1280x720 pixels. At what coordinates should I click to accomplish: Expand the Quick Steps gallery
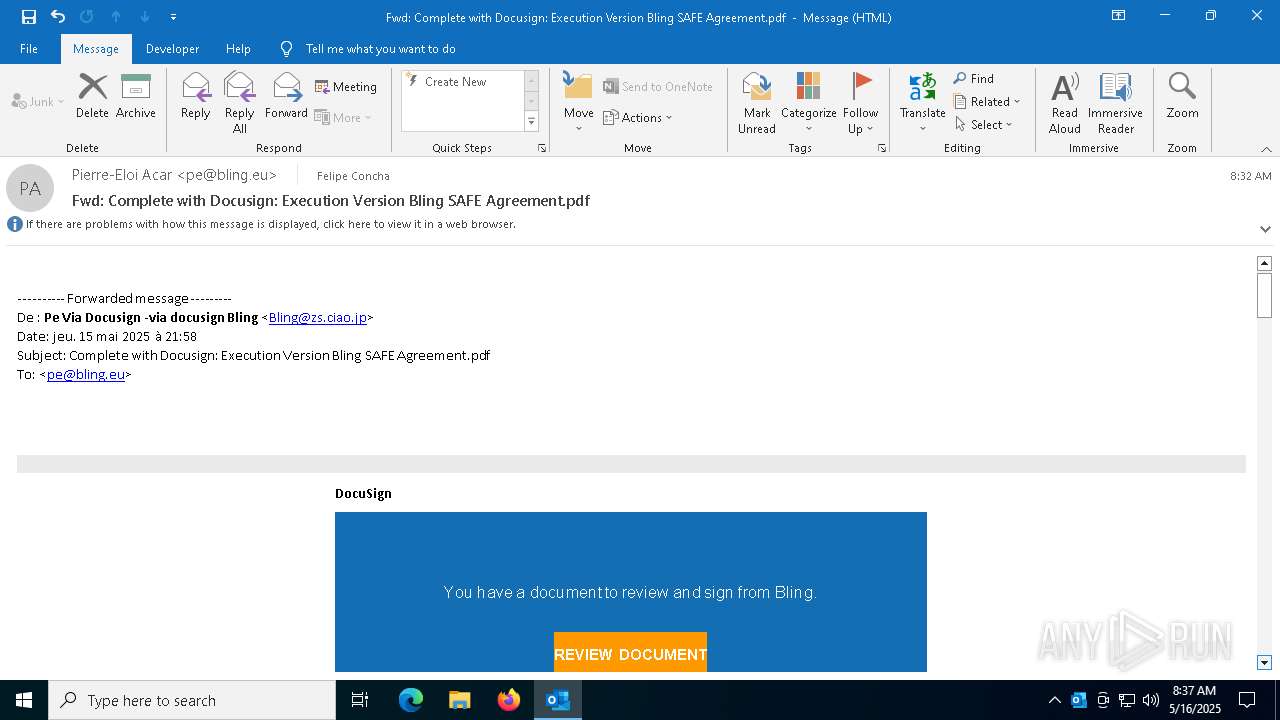coord(531,122)
